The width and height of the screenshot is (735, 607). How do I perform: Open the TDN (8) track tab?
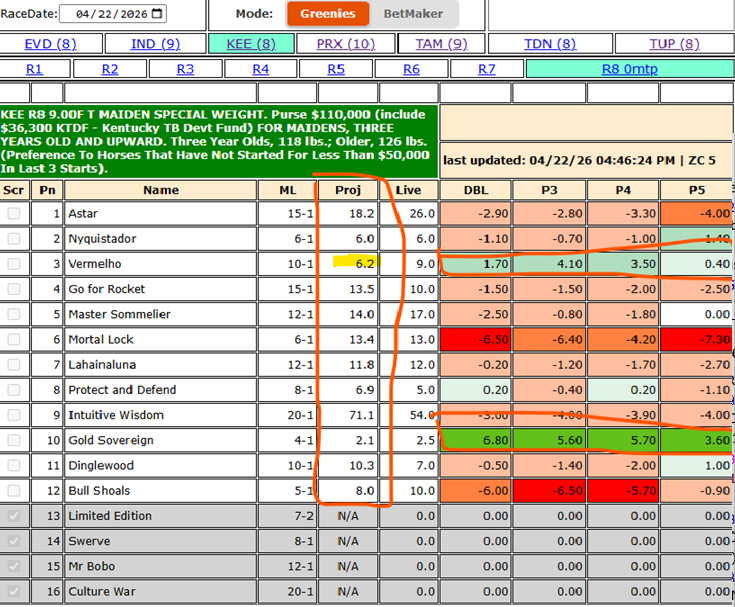(x=550, y=44)
